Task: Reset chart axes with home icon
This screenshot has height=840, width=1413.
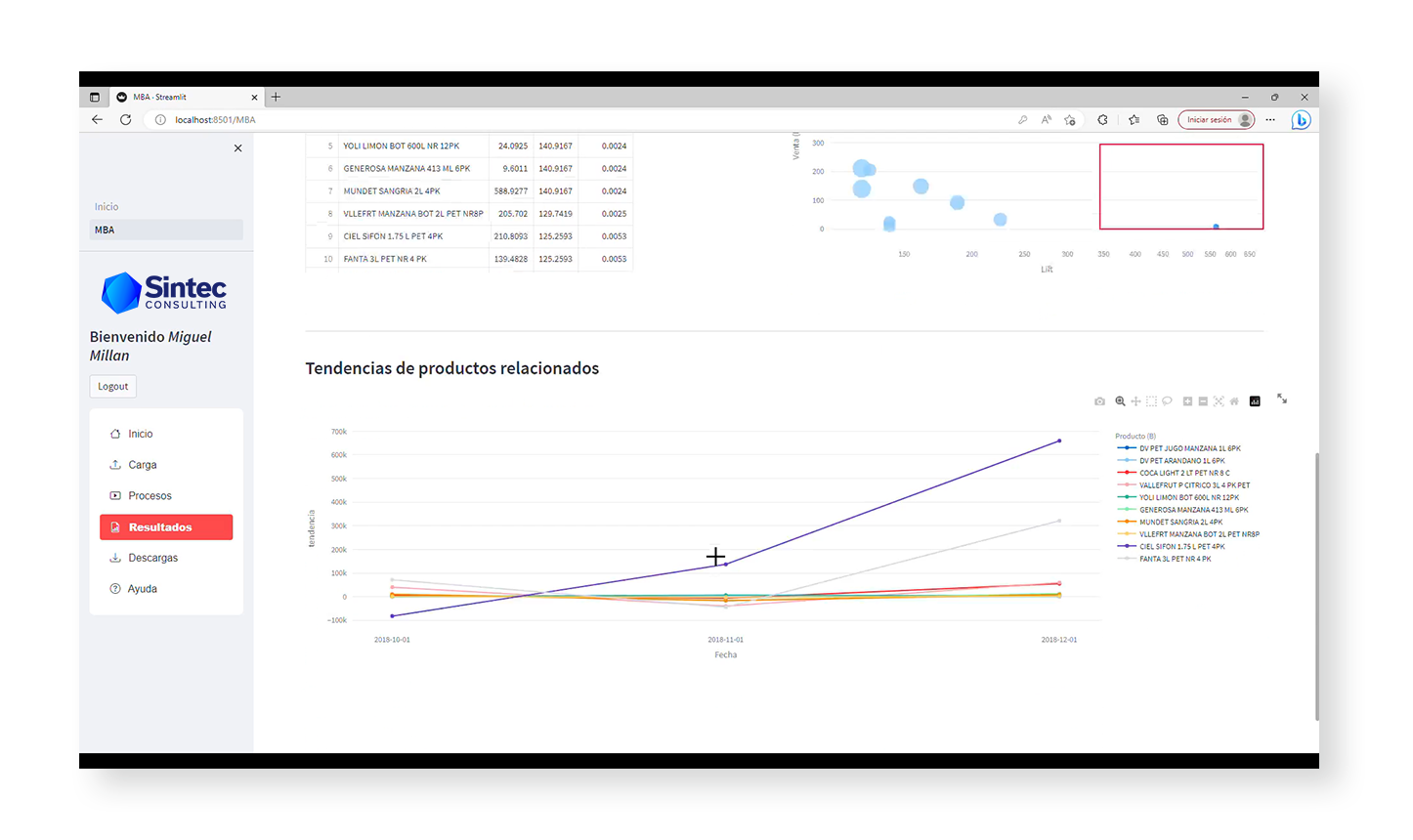Action: pyautogui.click(x=1234, y=401)
